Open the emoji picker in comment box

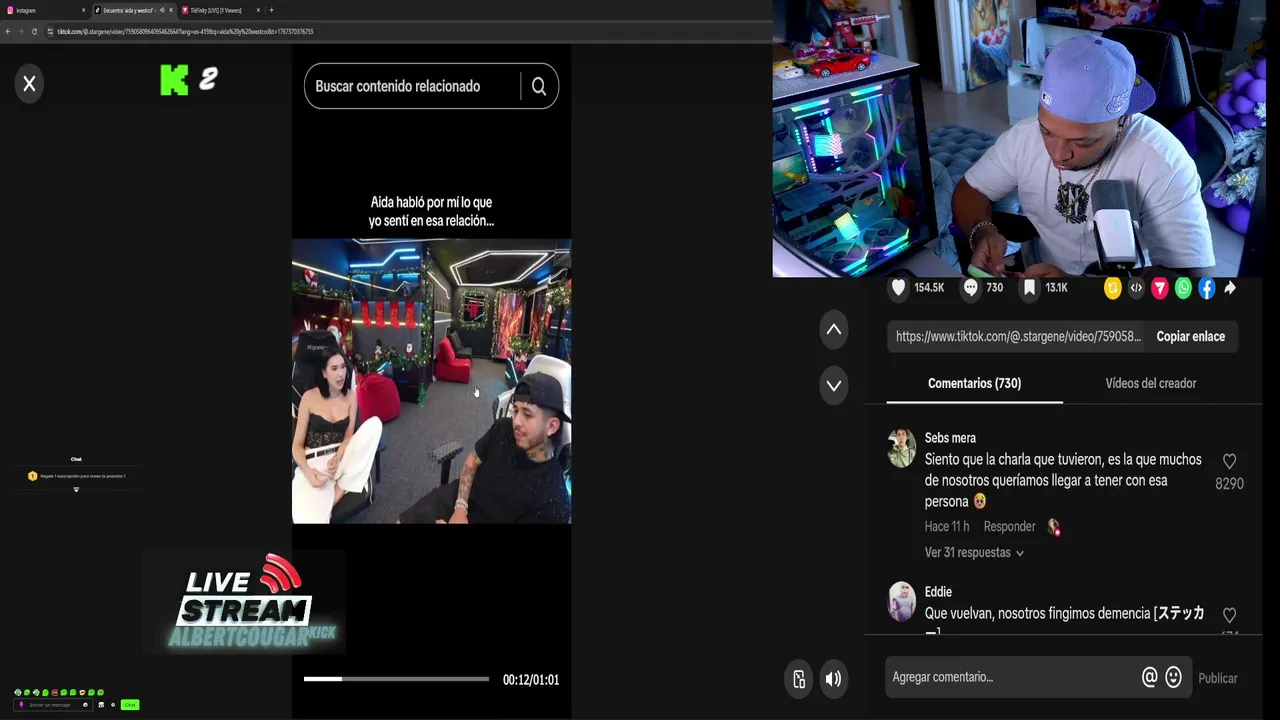pyautogui.click(x=1174, y=678)
